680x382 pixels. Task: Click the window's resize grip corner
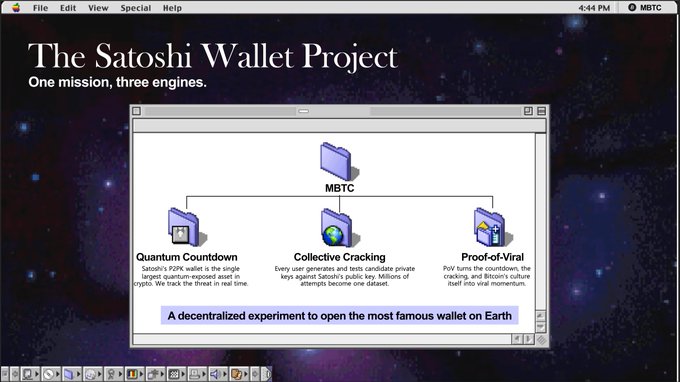tap(541, 340)
